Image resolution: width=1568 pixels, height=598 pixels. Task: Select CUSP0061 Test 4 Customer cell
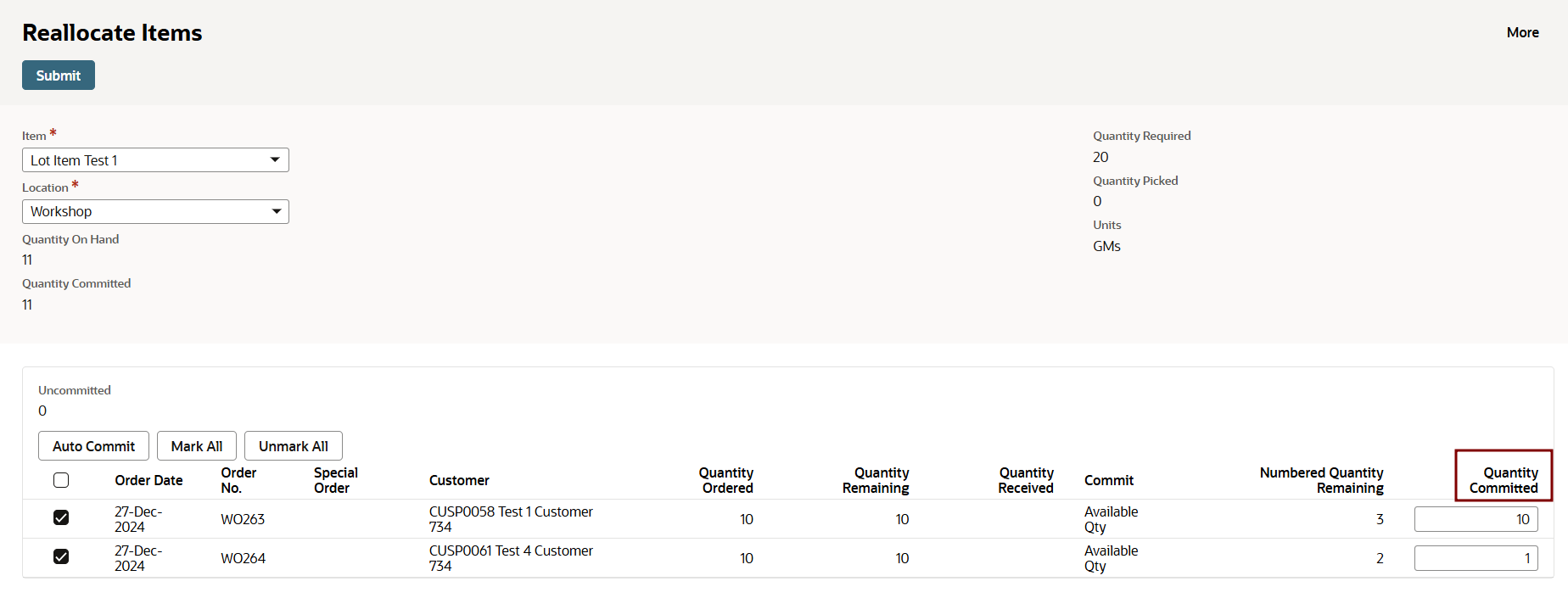pos(511,558)
